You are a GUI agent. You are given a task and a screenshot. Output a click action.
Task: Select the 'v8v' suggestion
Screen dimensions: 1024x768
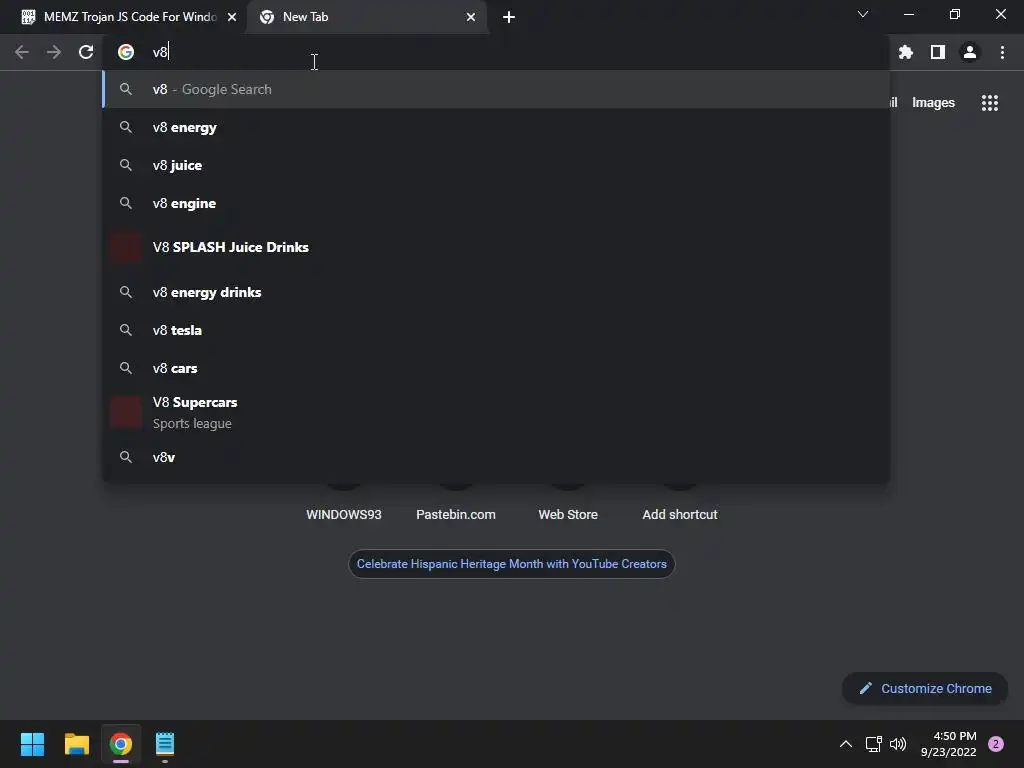(496, 457)
